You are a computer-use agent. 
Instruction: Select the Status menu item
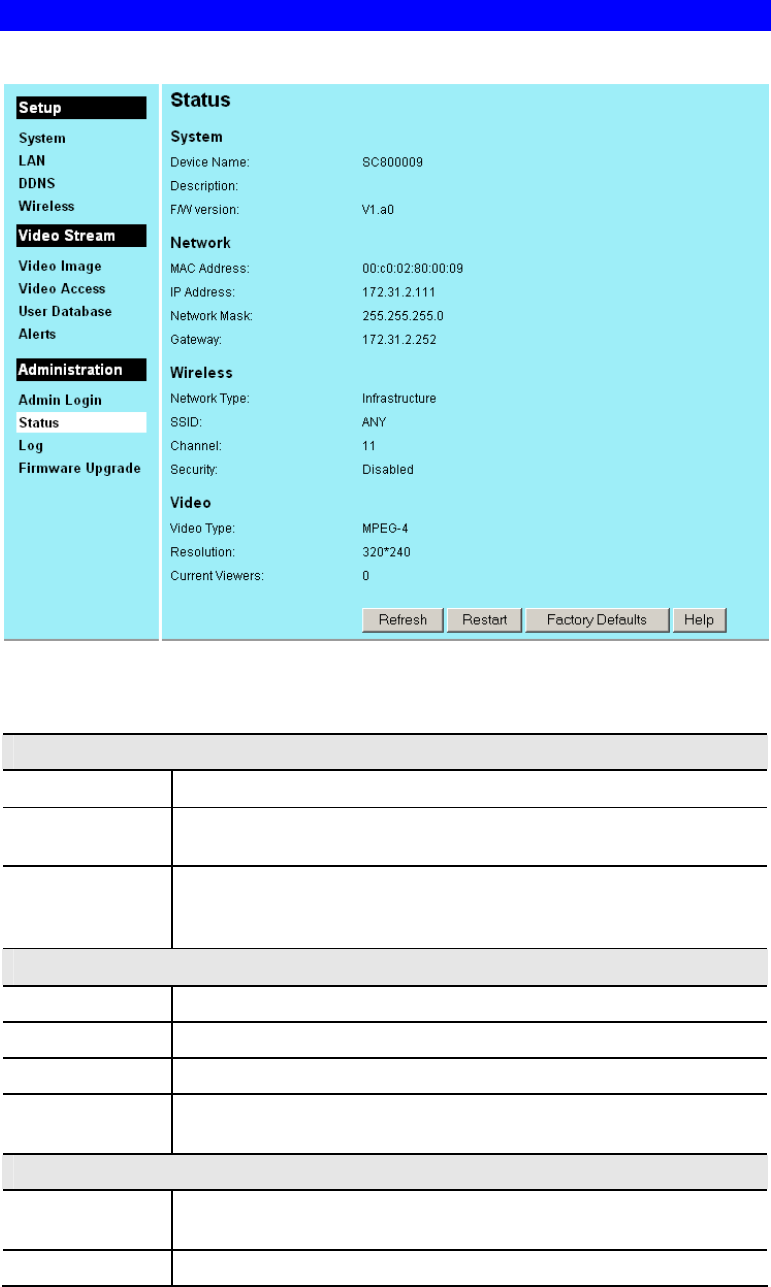[x=81, y=423]
